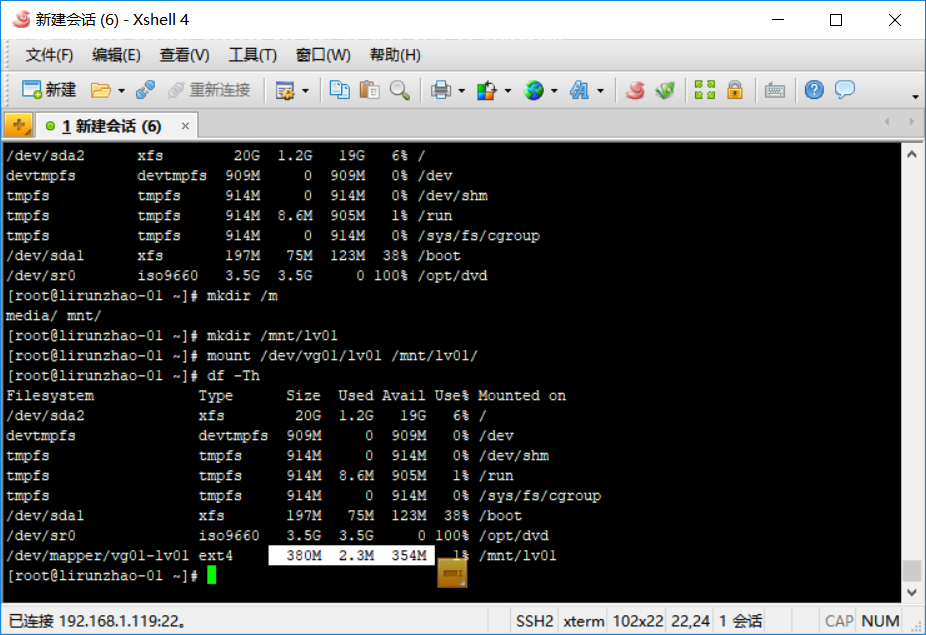Click the New session toolbar button
Image resolution: width=926 pixels, height=635 pixels.
click(x=49, y=90)
